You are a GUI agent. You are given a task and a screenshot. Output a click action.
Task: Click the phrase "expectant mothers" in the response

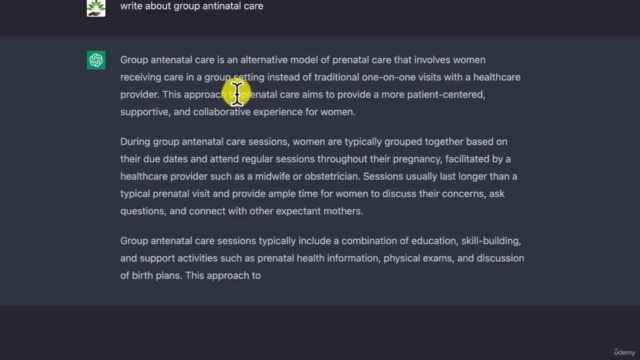point(319,211)
